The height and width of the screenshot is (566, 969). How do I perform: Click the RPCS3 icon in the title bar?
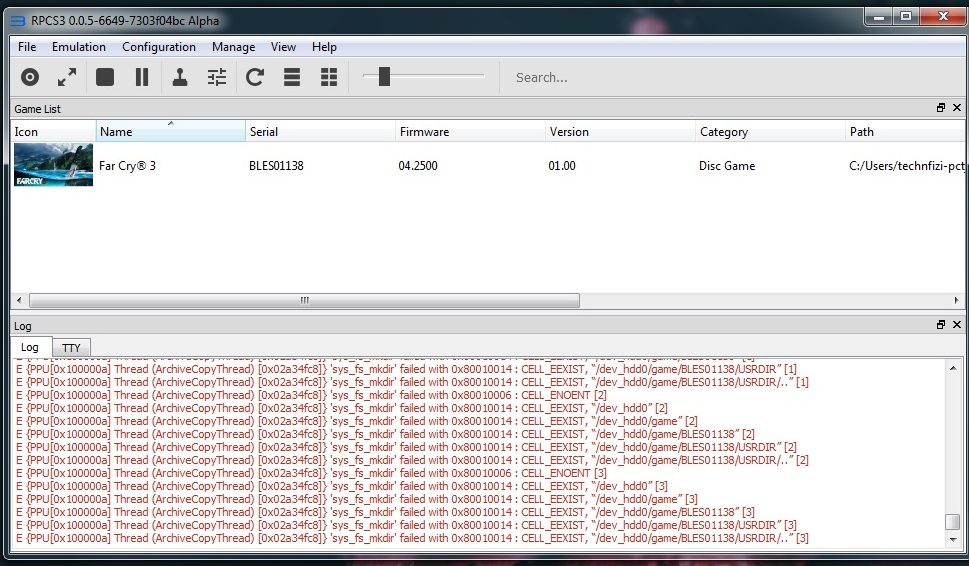pos(18,21)
